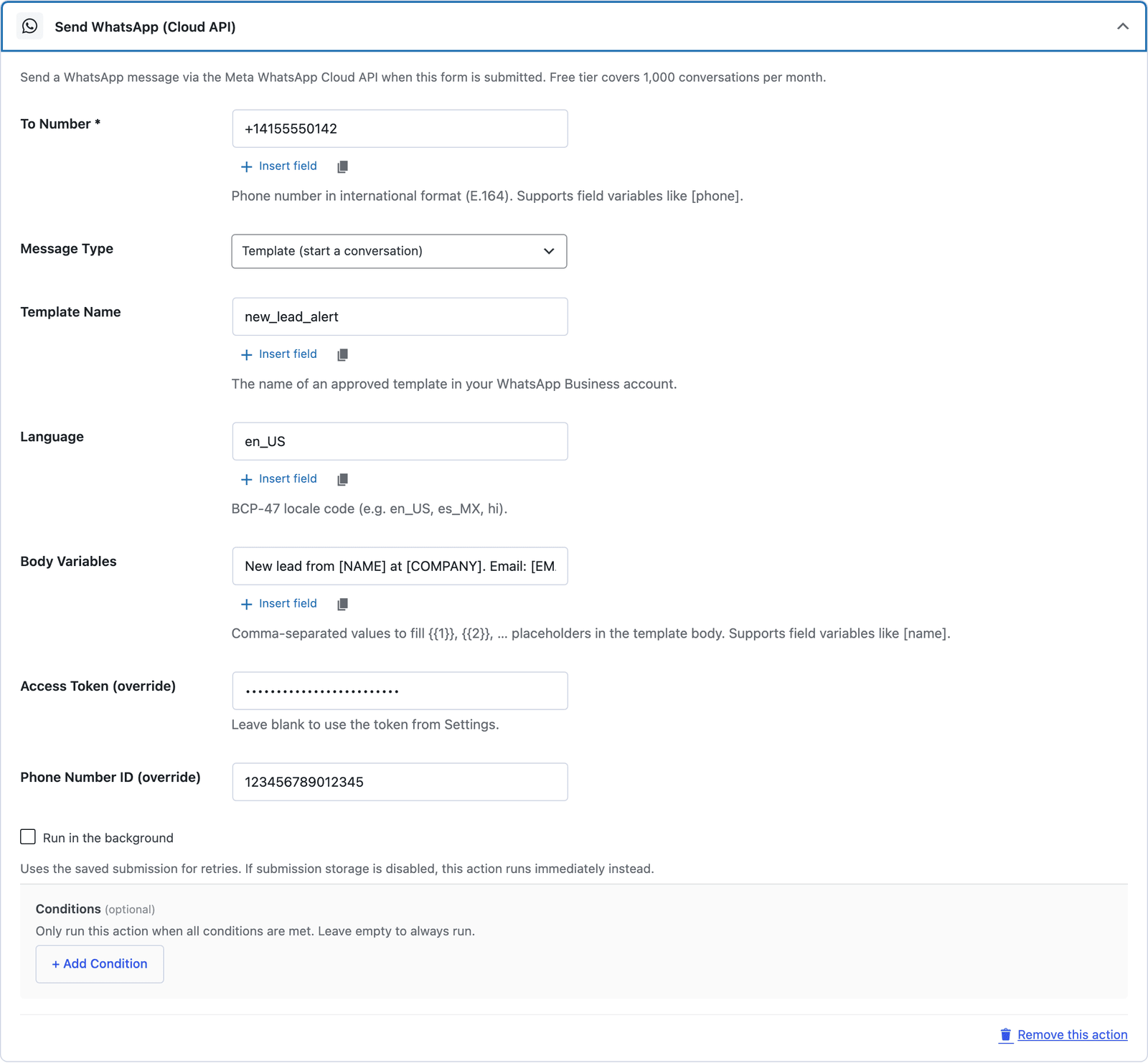The width and height of the screenshot is (1148, 1063).
Task: Insert field under Body Variables
Action: point(288,603)
